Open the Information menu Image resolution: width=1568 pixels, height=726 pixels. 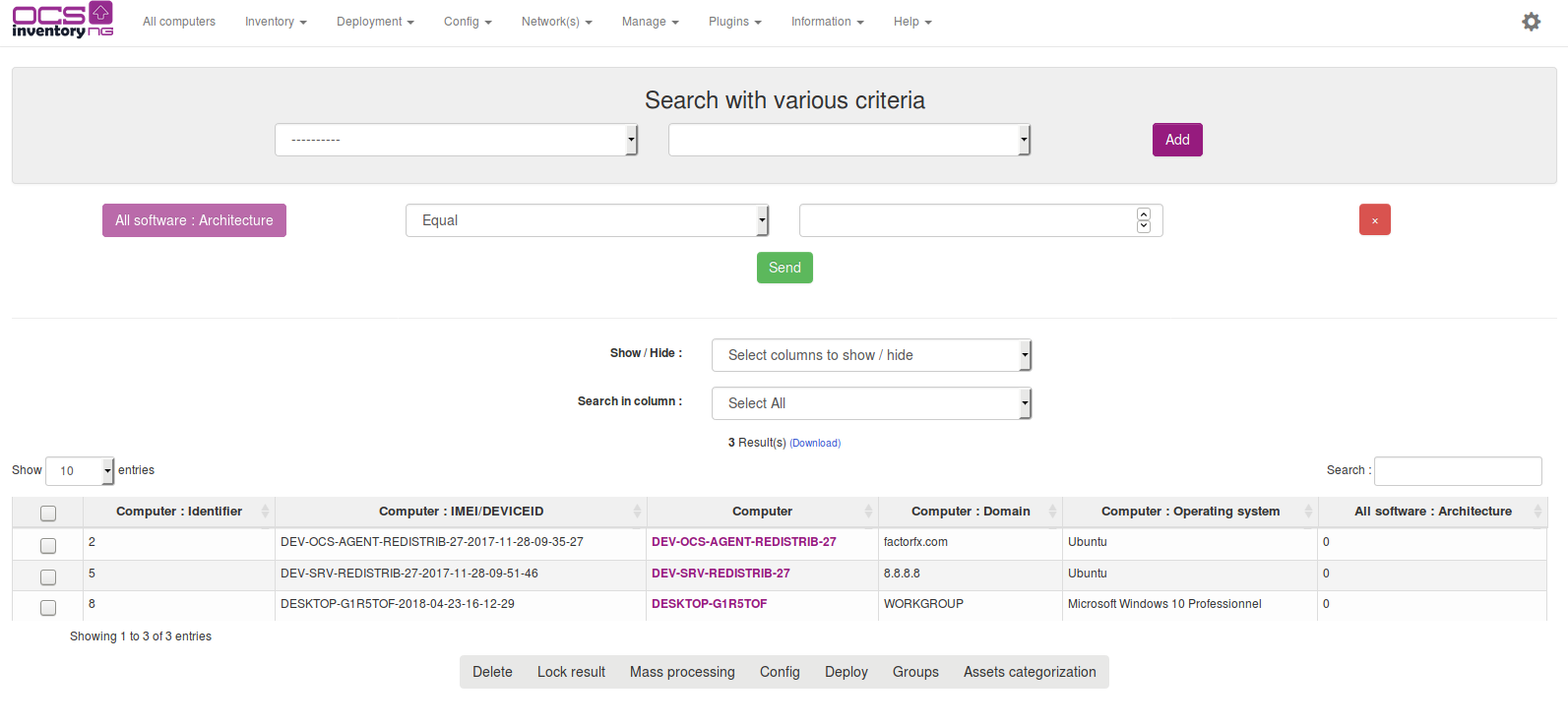tap(828, 22)
